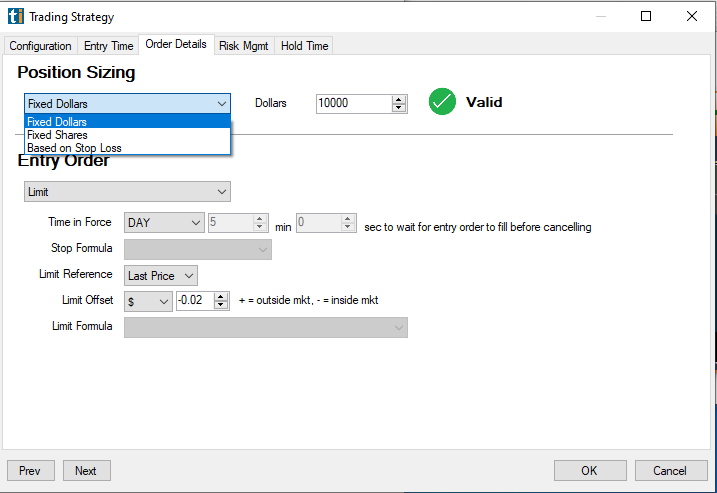This screenshot has height=493, width=717.
Task: Click the Next button
Action: click(x=86, y=471)
